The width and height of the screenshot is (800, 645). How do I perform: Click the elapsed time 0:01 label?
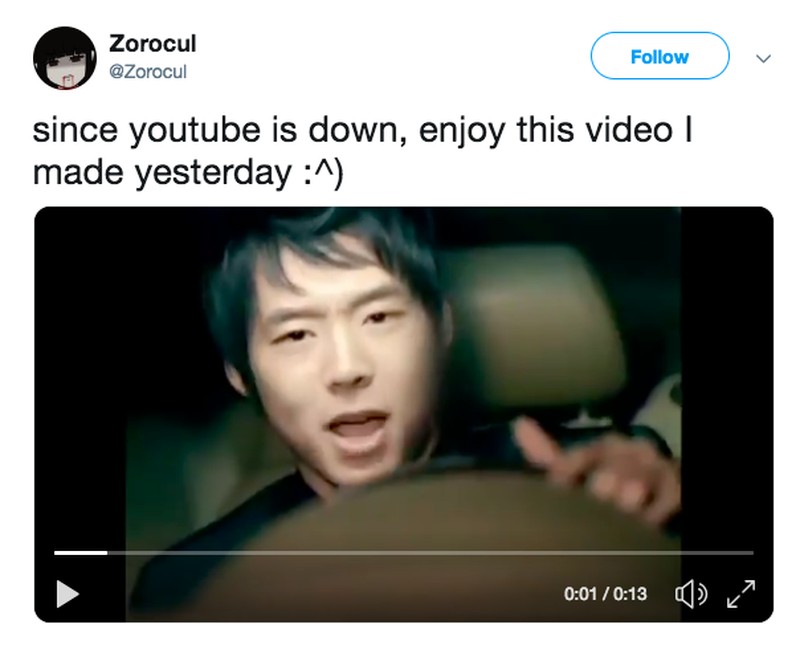(580, 594)
